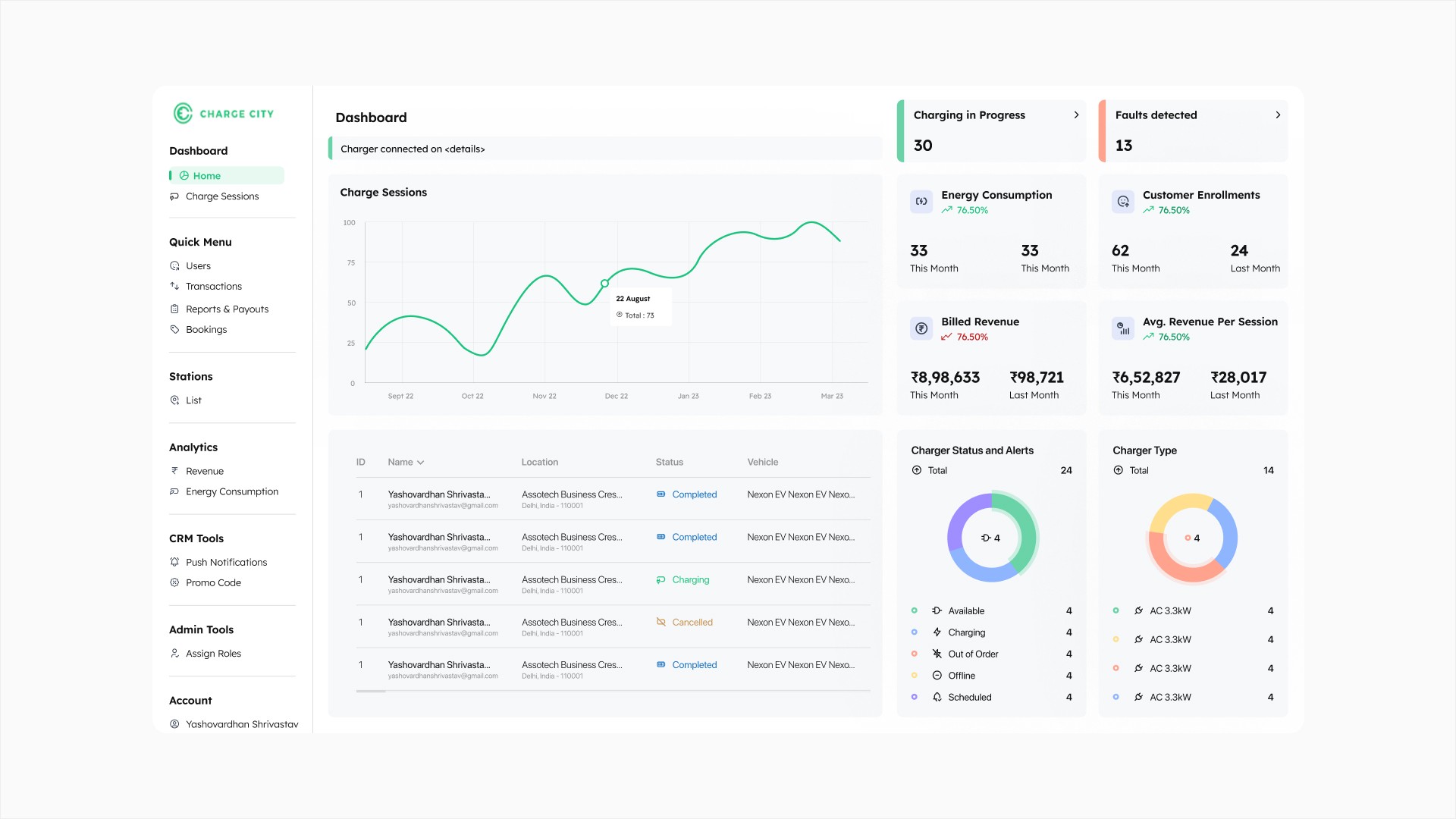Click the green Available legend dot
The height and width of the screenshot is (819, 1456).
(x=915, y=610)
